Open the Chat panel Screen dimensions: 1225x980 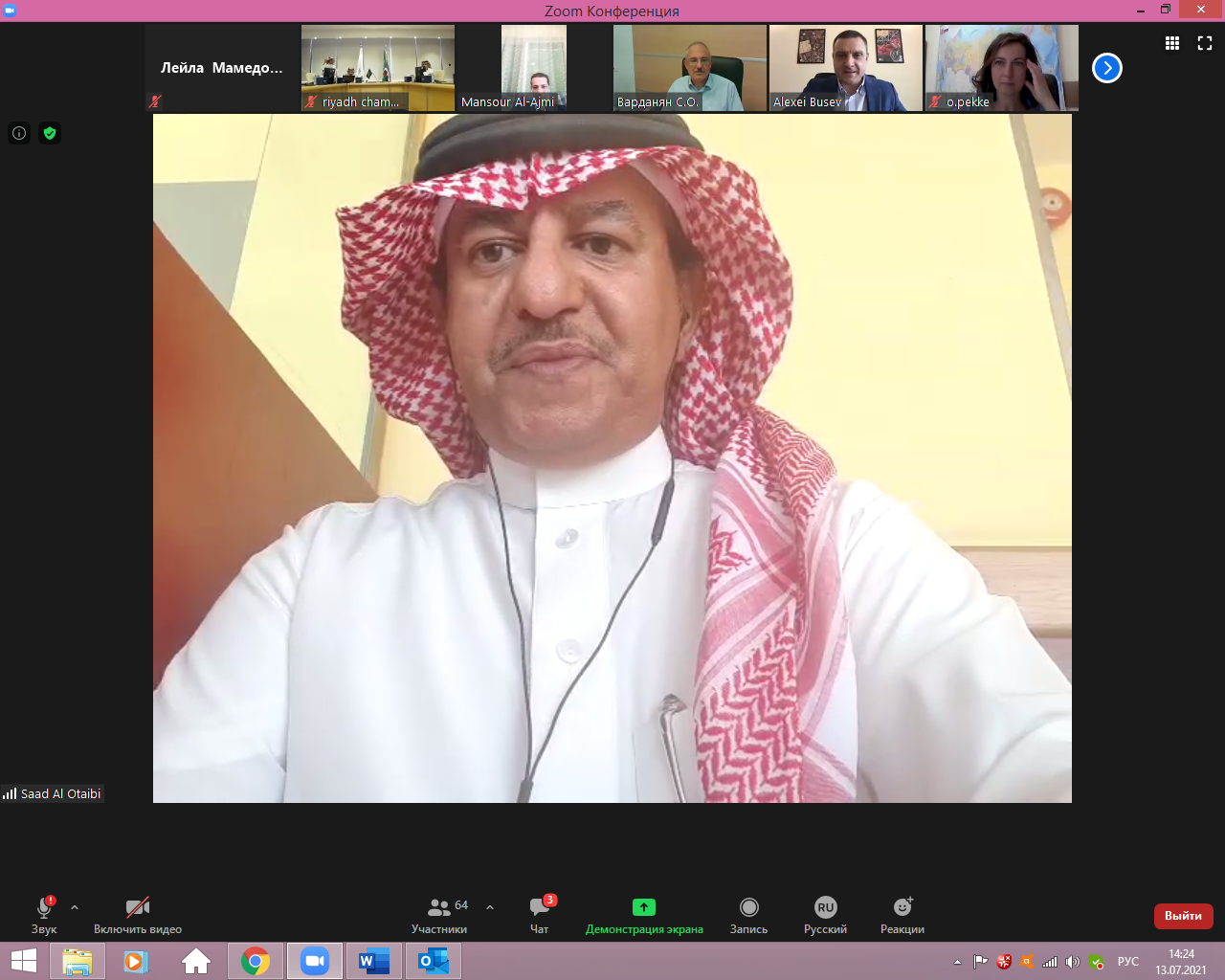[x=540, y=915]
